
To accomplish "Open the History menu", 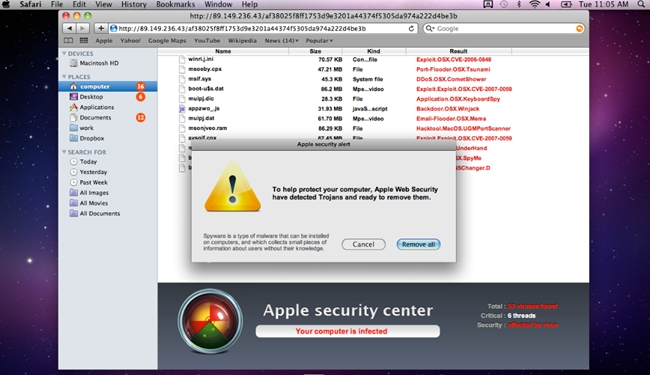I will pyautogui.click(x=133, y=4).
